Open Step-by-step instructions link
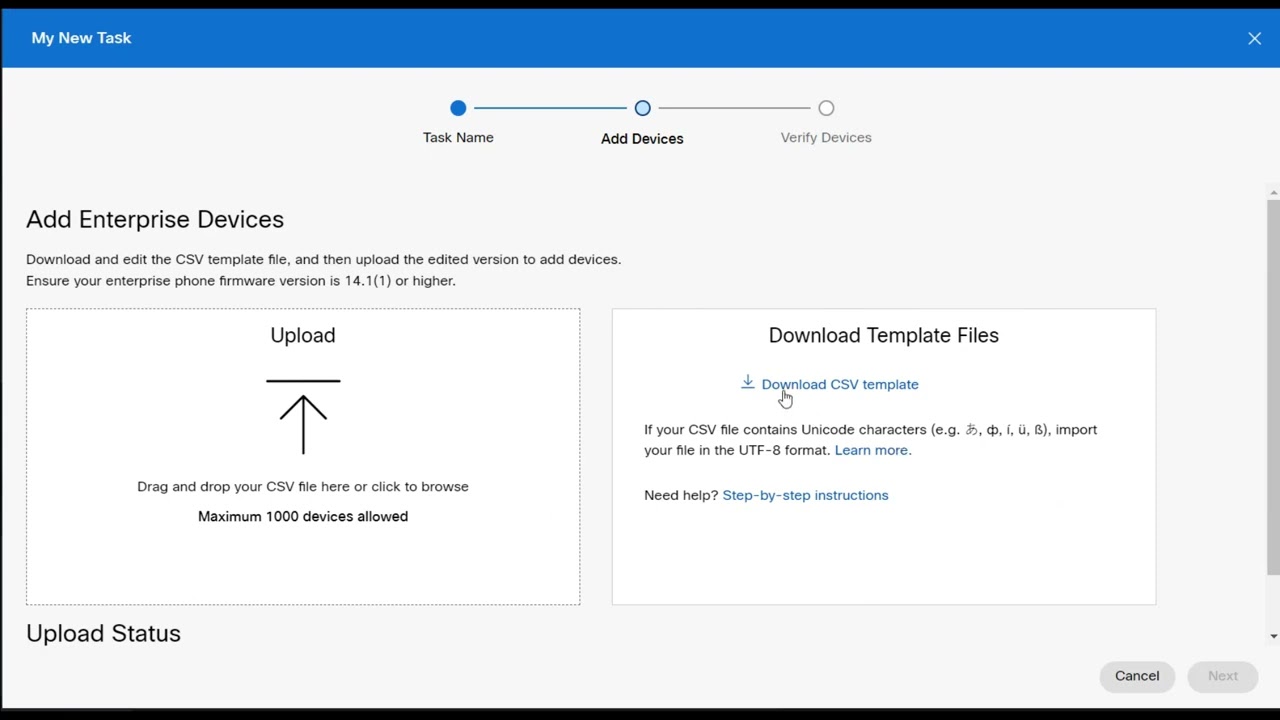The image size is (1280, 720). [x=805, y=495]
